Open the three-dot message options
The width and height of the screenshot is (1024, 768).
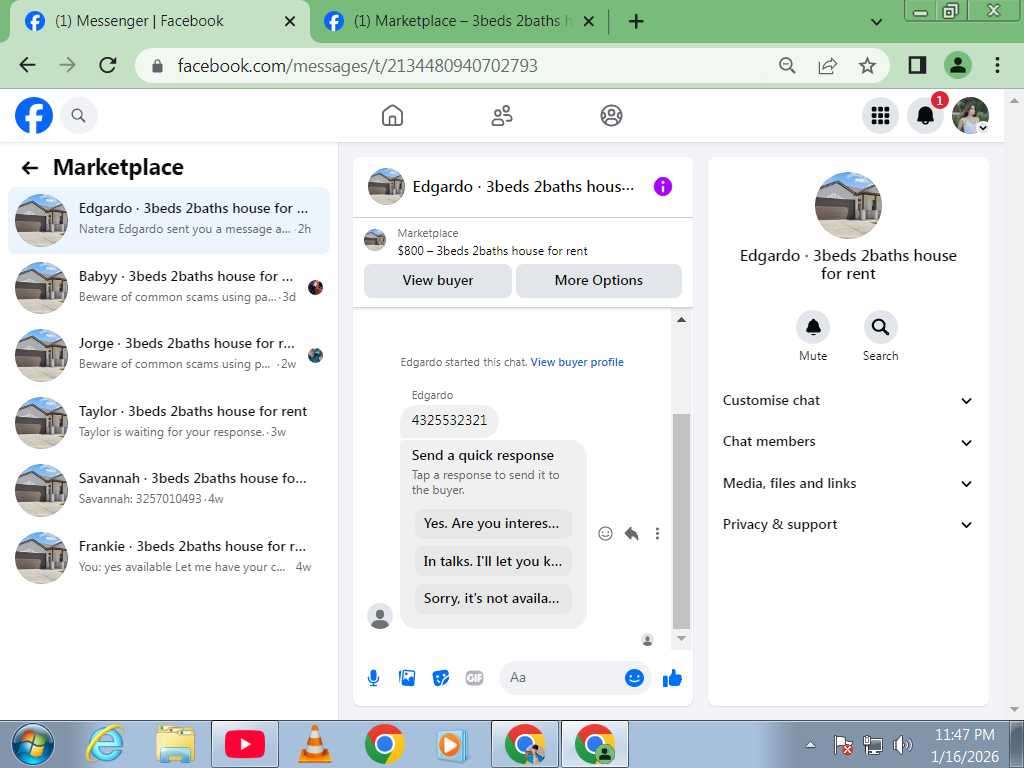(657, 534)
